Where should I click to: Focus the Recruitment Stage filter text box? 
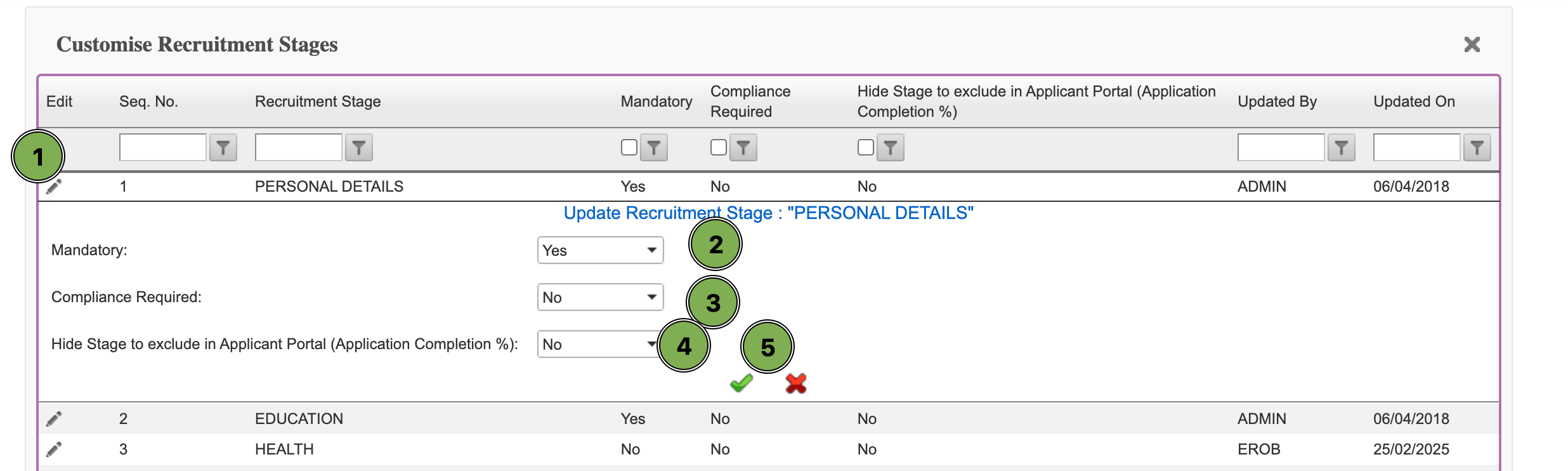(299, 147)
